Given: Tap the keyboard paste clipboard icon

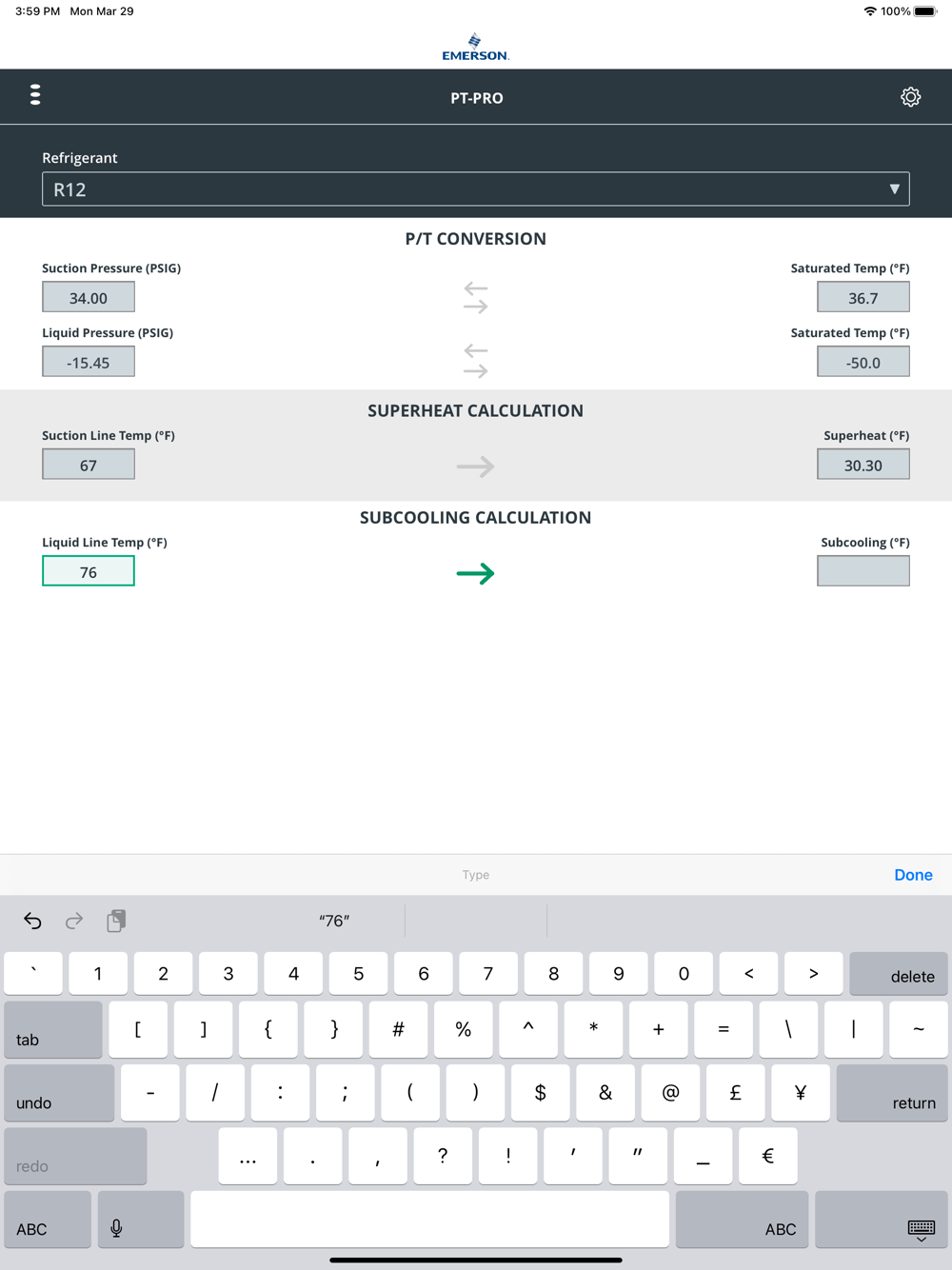Looking at the screenshot, I should coord(116,921).
